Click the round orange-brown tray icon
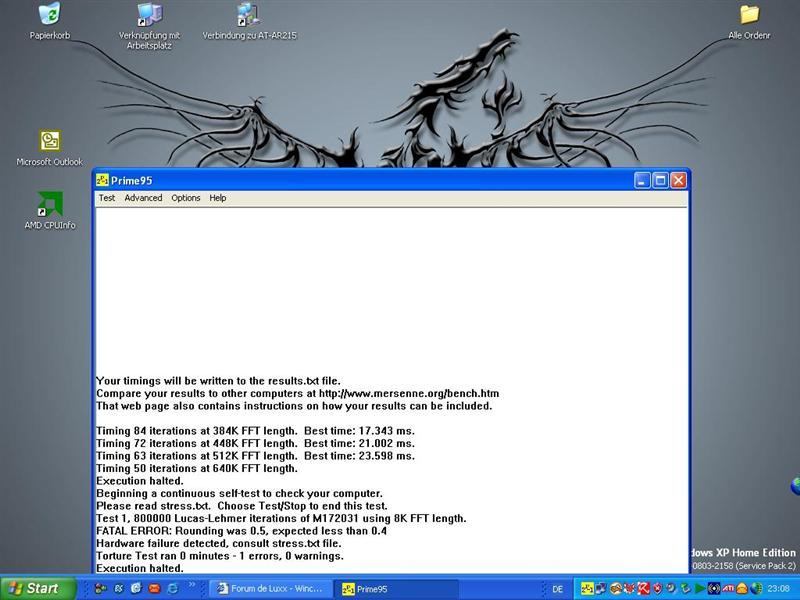Viewport: 800px width, 600px height. click(616, 588)
